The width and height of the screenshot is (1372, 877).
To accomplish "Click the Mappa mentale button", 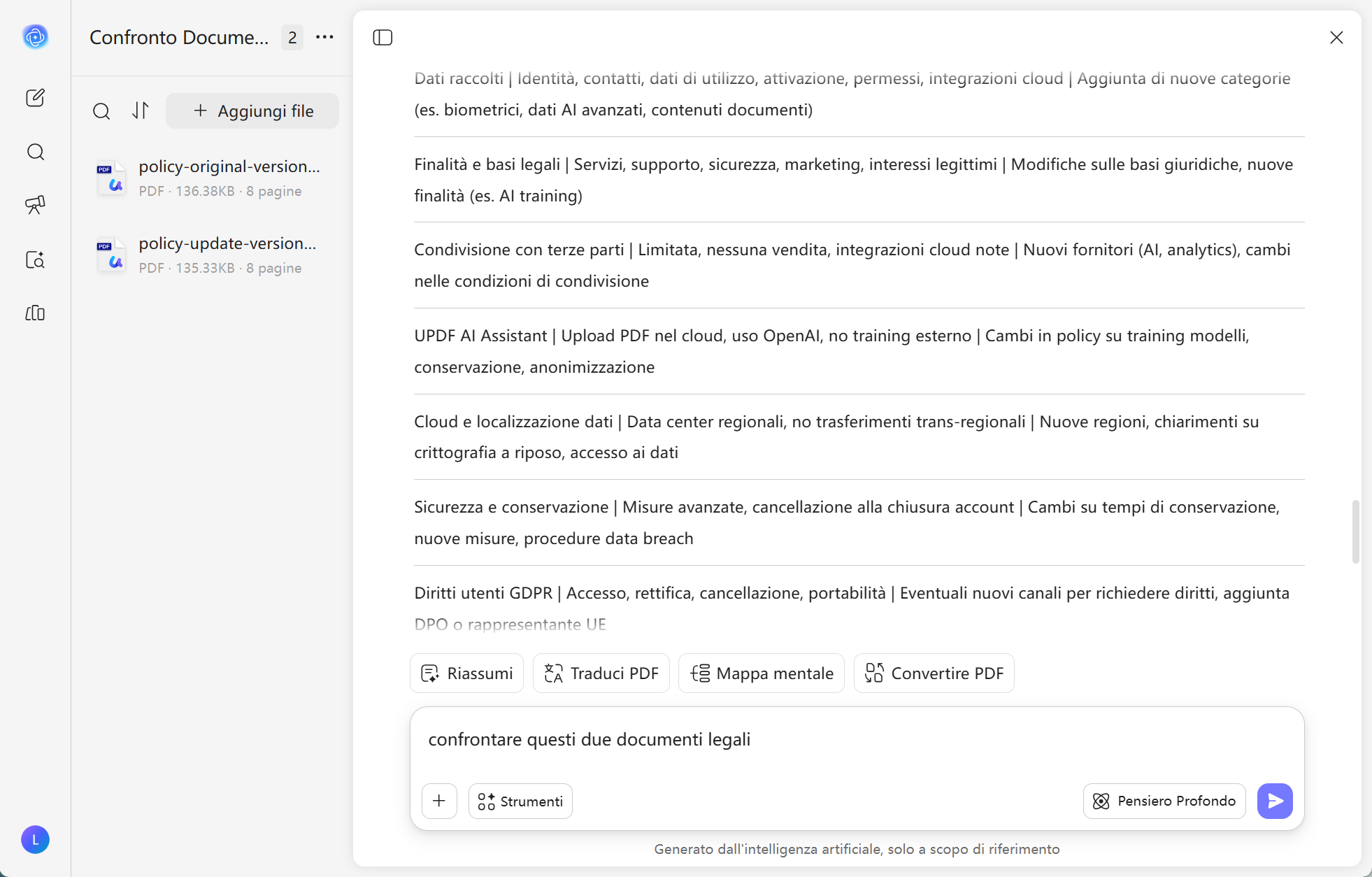I will point(762,673).
